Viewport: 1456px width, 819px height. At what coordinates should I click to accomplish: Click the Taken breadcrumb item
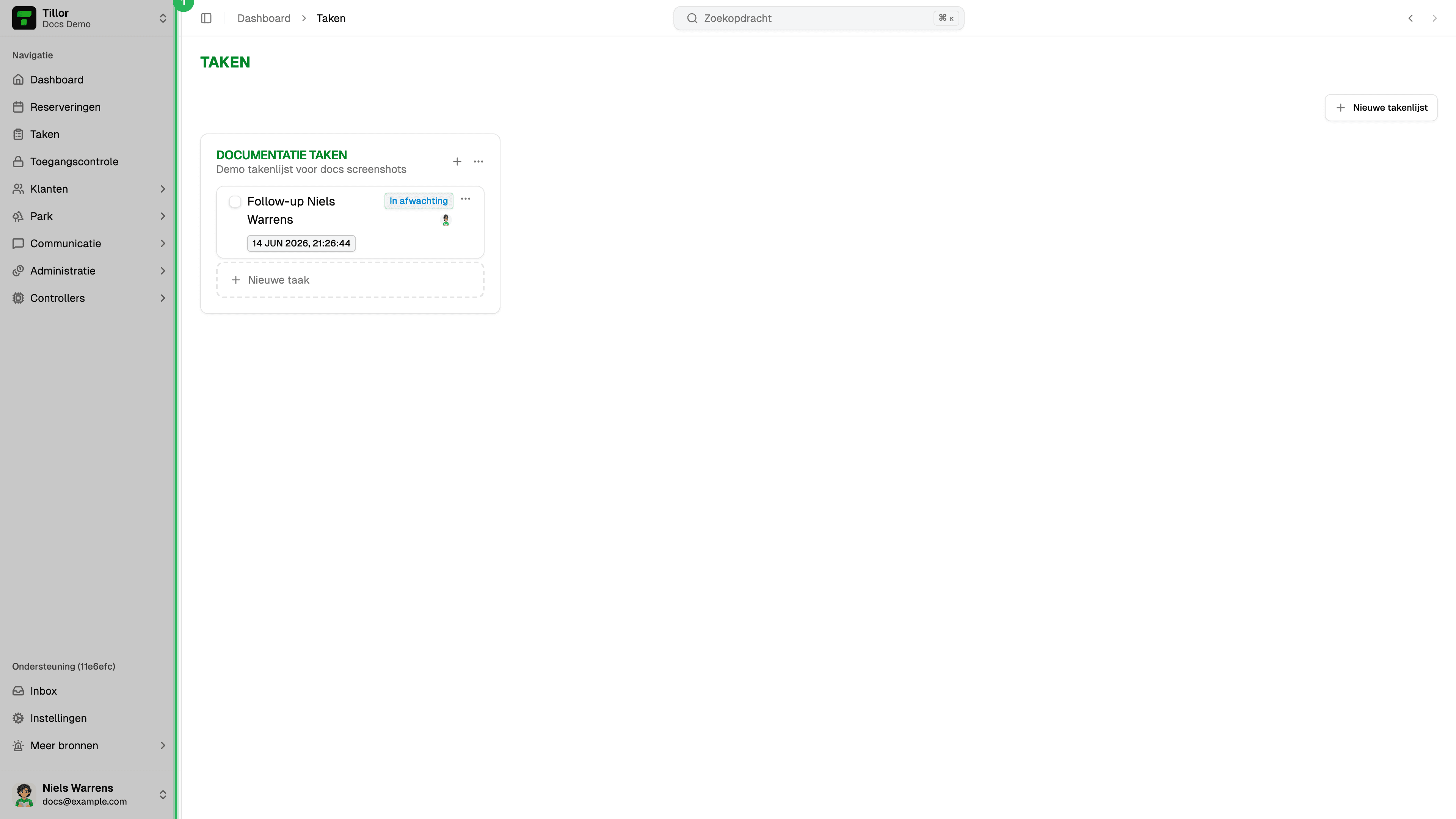[x=331, y=18]
